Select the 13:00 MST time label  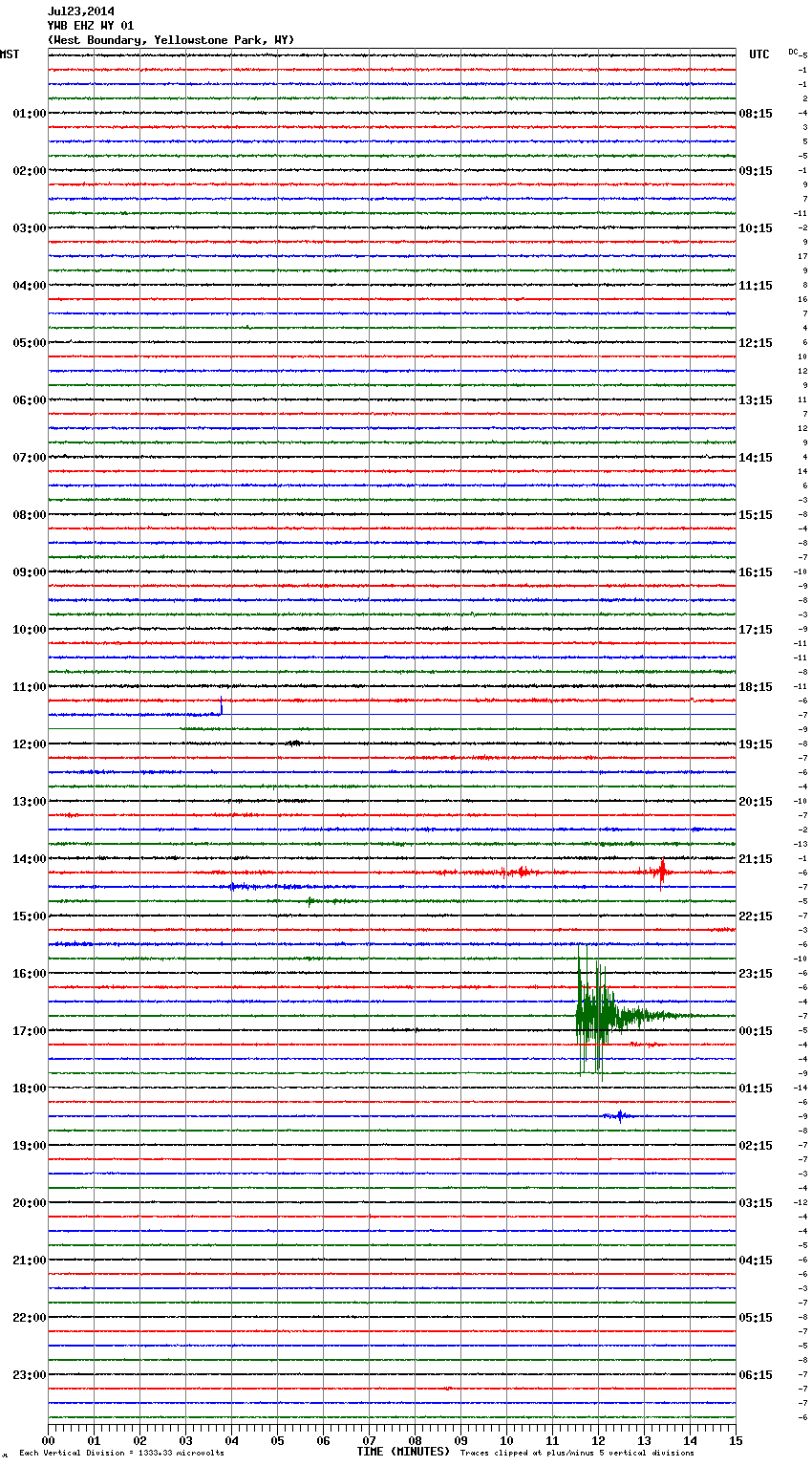click(30, 802)
